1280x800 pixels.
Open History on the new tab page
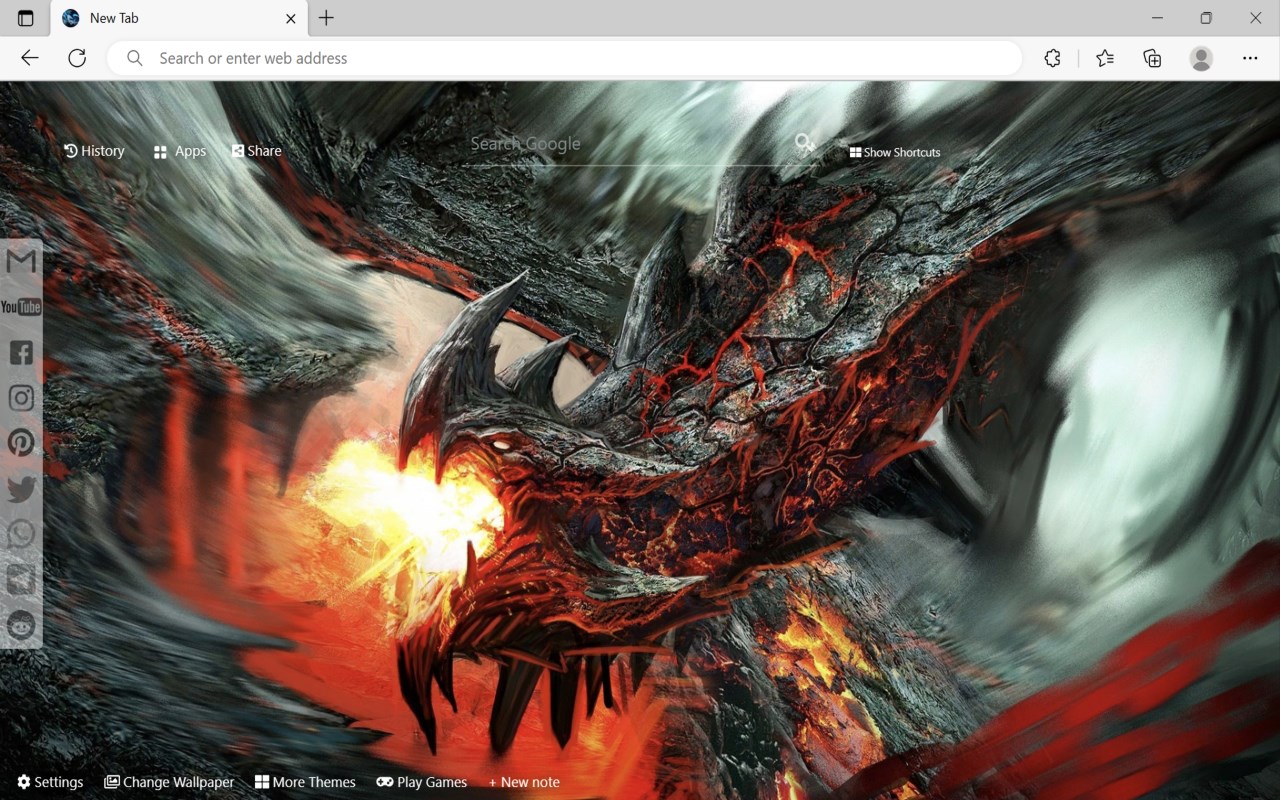coord(94,151)
